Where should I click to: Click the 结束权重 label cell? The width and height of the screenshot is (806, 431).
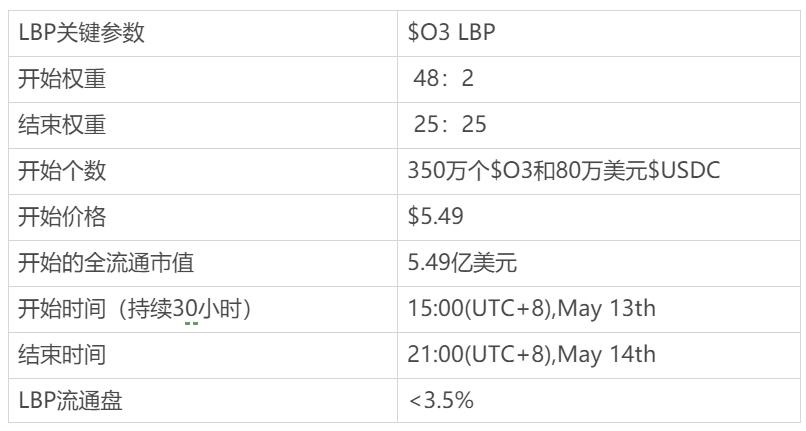pyautogui.click(x=62, y=125)
